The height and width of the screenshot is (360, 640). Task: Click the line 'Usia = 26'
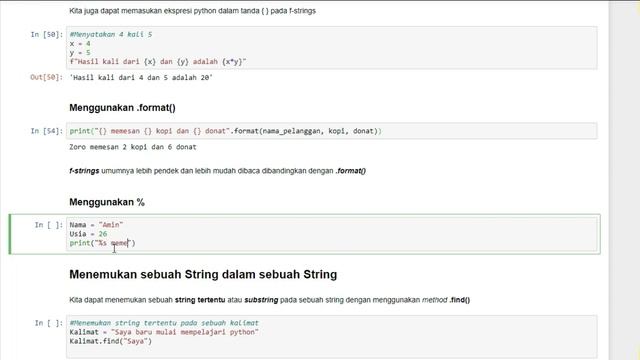(88, 234)
